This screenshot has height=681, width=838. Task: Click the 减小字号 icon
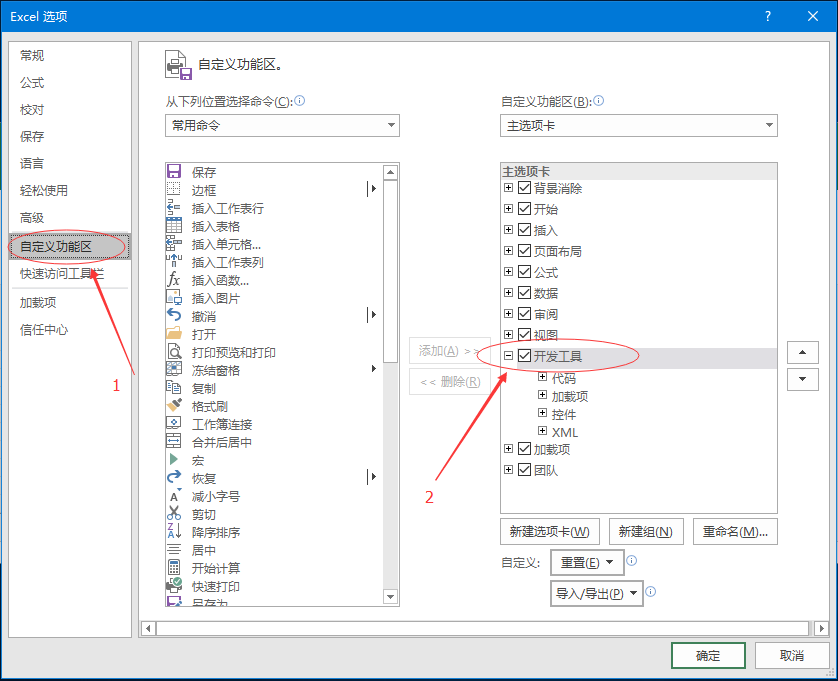click(174, 496)
